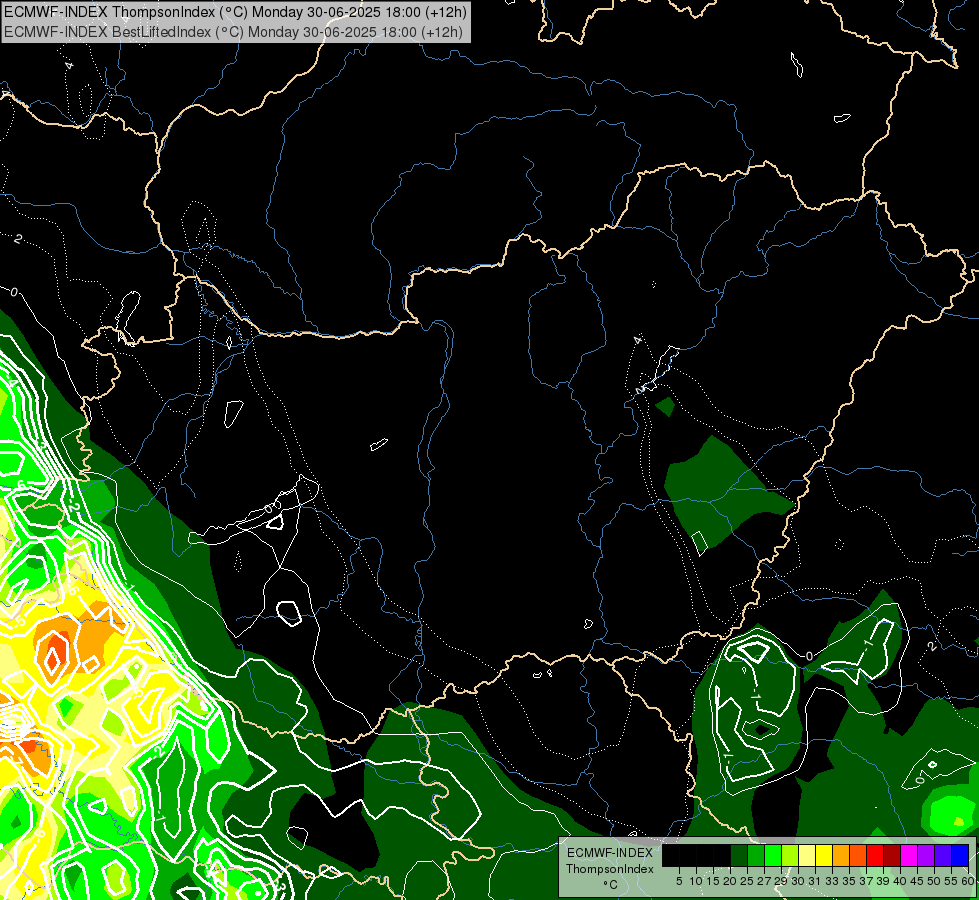This screenshot has width=979, height=900.
Task: Click the legend value '35'
Action: click(849, 881)
